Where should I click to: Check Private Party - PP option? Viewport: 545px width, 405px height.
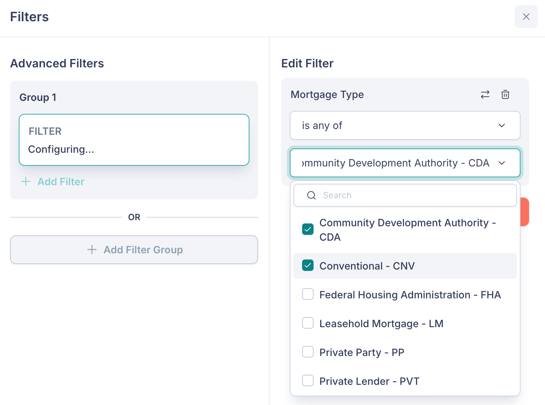[308, 352]
